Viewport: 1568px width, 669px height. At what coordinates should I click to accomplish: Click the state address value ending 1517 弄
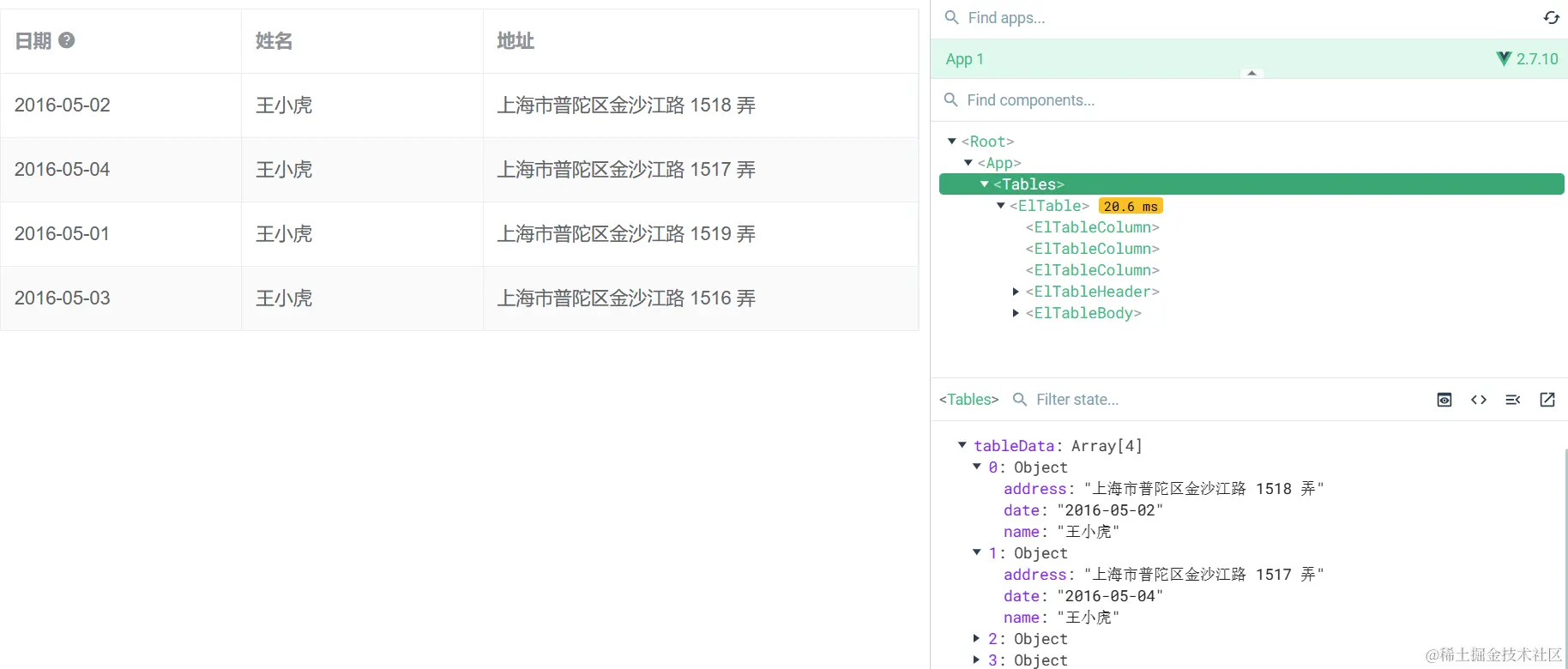coord(1204,575)
